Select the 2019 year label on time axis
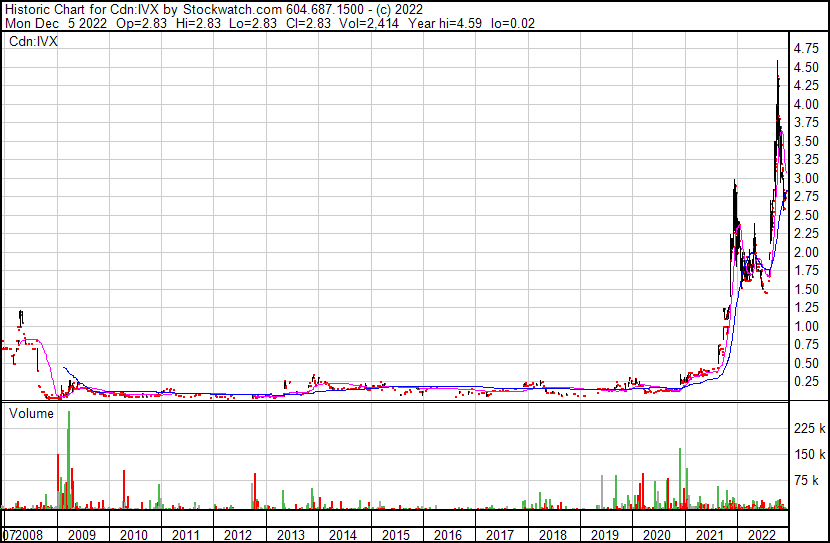 pos(604,535)
